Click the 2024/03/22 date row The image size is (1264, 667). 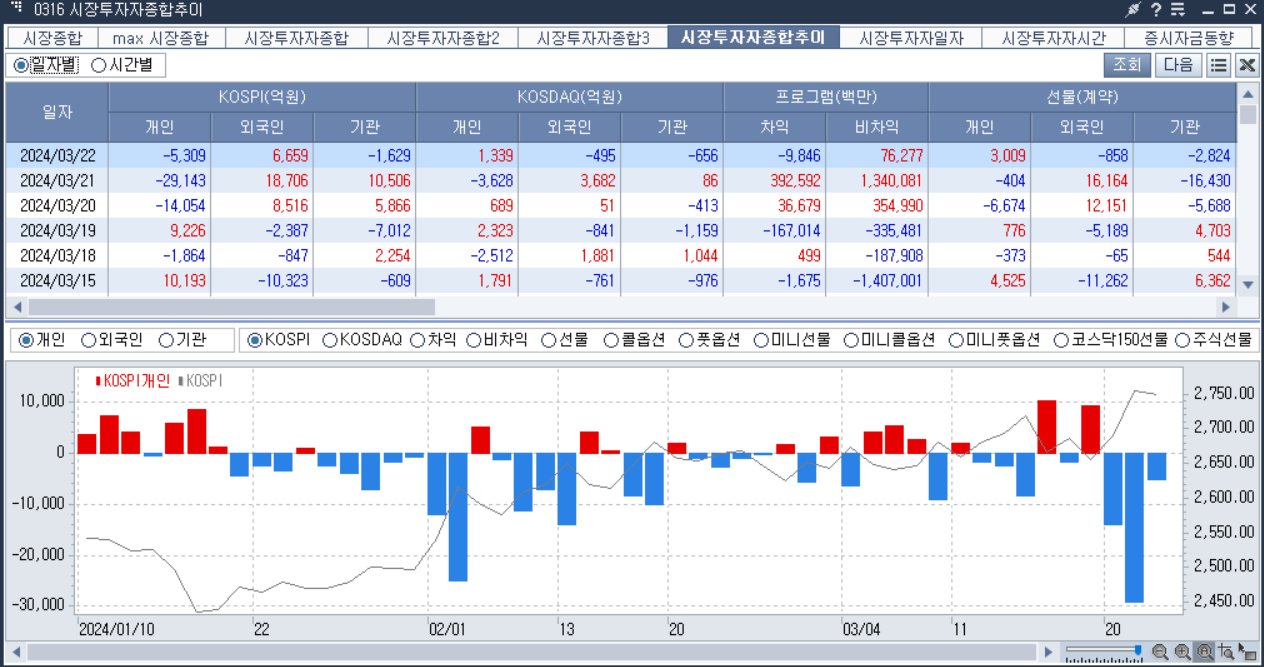click(x=622, y=156)
